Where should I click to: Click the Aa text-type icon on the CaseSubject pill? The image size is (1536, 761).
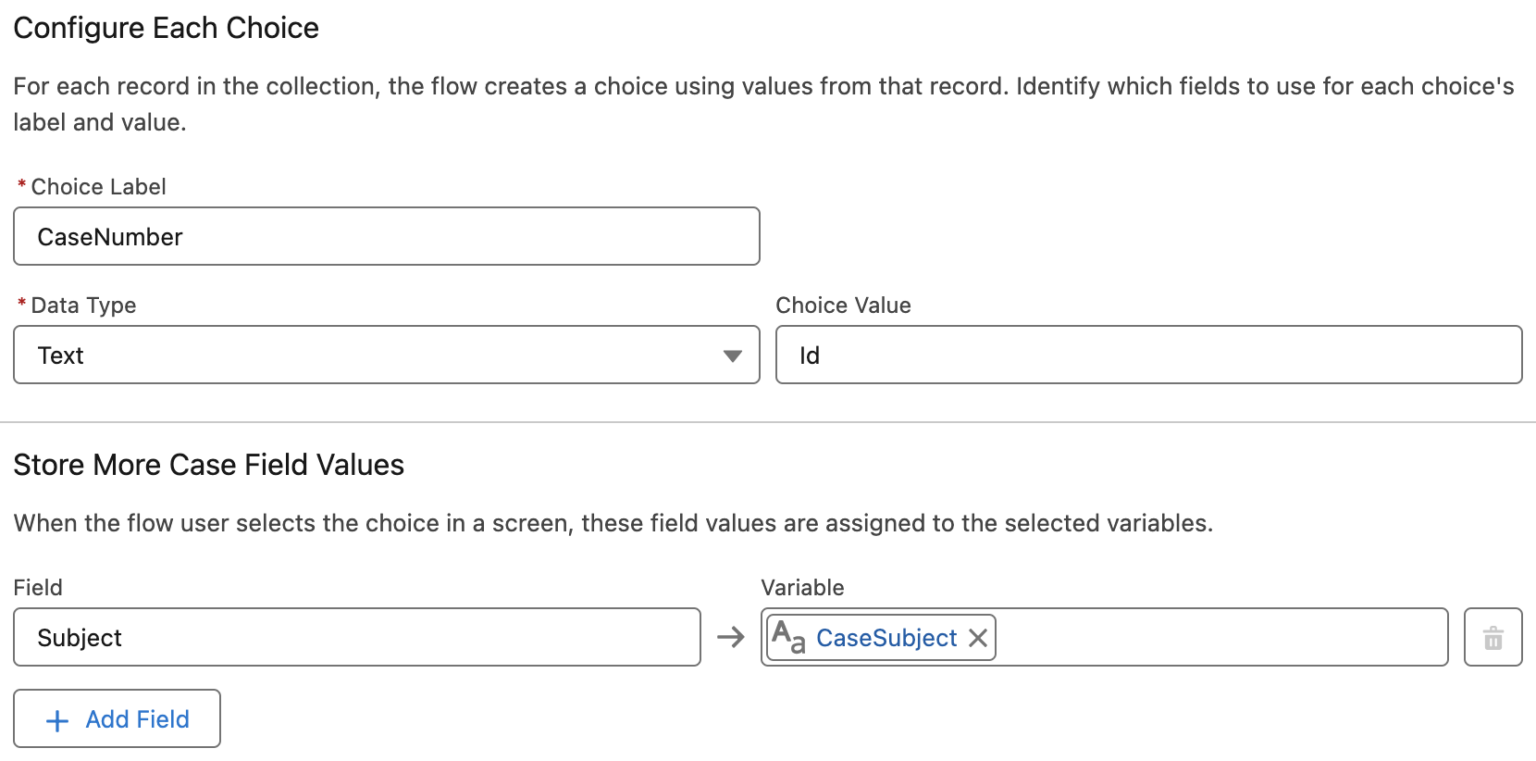point(790,637)
